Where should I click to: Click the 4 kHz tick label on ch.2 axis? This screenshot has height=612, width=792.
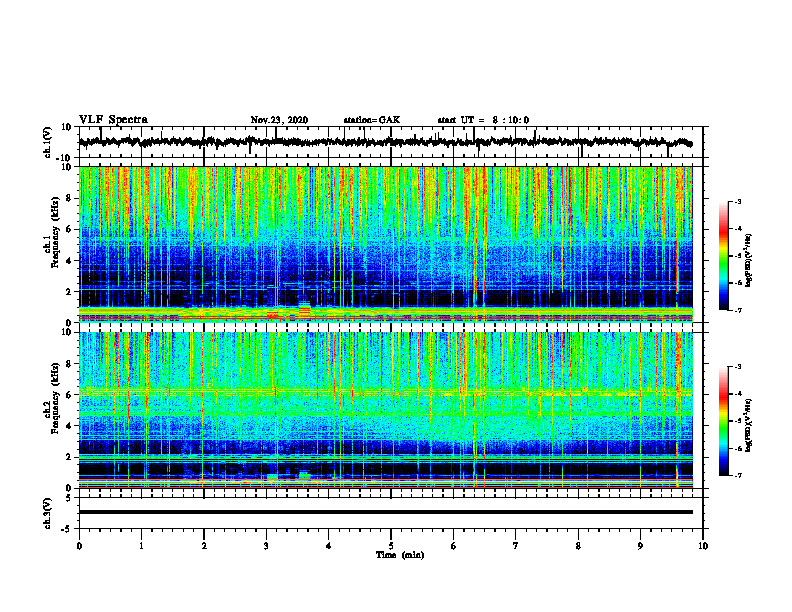[70, 426]
